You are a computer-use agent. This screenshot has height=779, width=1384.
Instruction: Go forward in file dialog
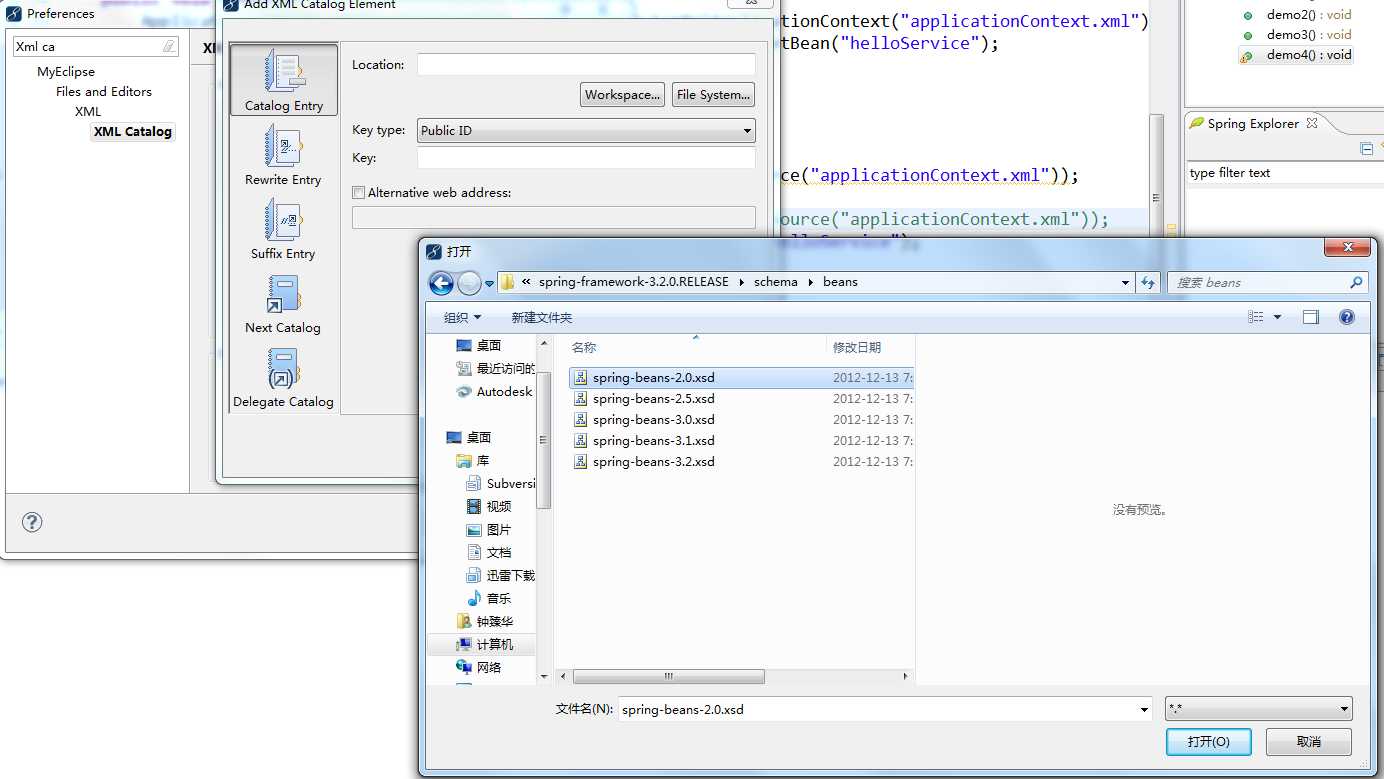(469, 283)
